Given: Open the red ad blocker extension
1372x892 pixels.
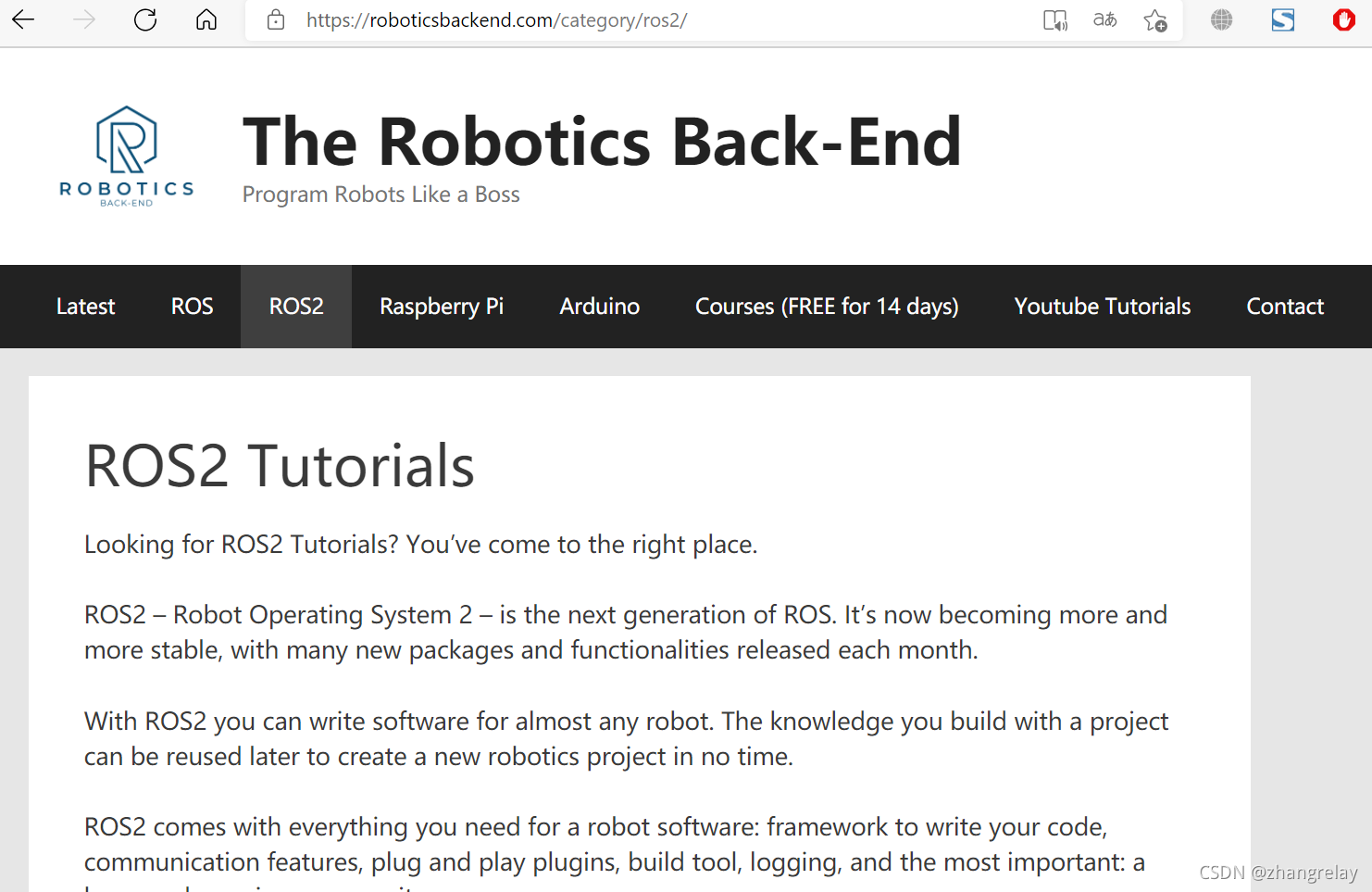Looking at the screenshot, I should pyautogui.click(x=1344, y=19).
